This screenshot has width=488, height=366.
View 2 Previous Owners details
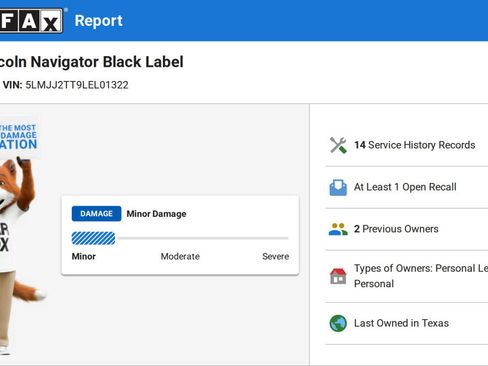396,229
